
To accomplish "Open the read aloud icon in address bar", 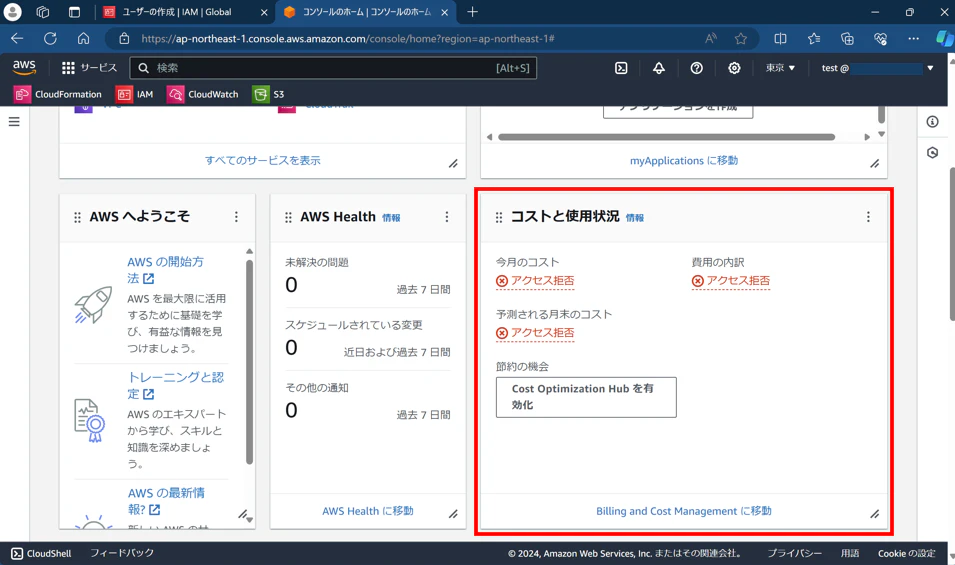I will click(711, 38).
